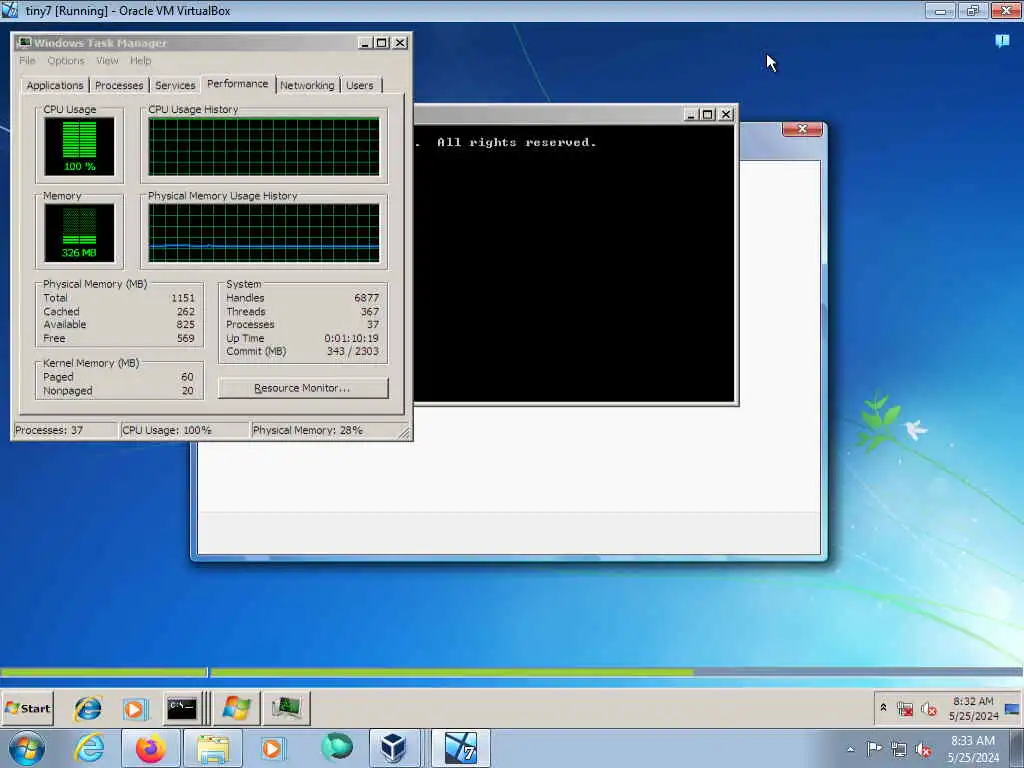Open Task Manager File menu
Viewport: 1024px width, 768px height.
click(27, 61)
